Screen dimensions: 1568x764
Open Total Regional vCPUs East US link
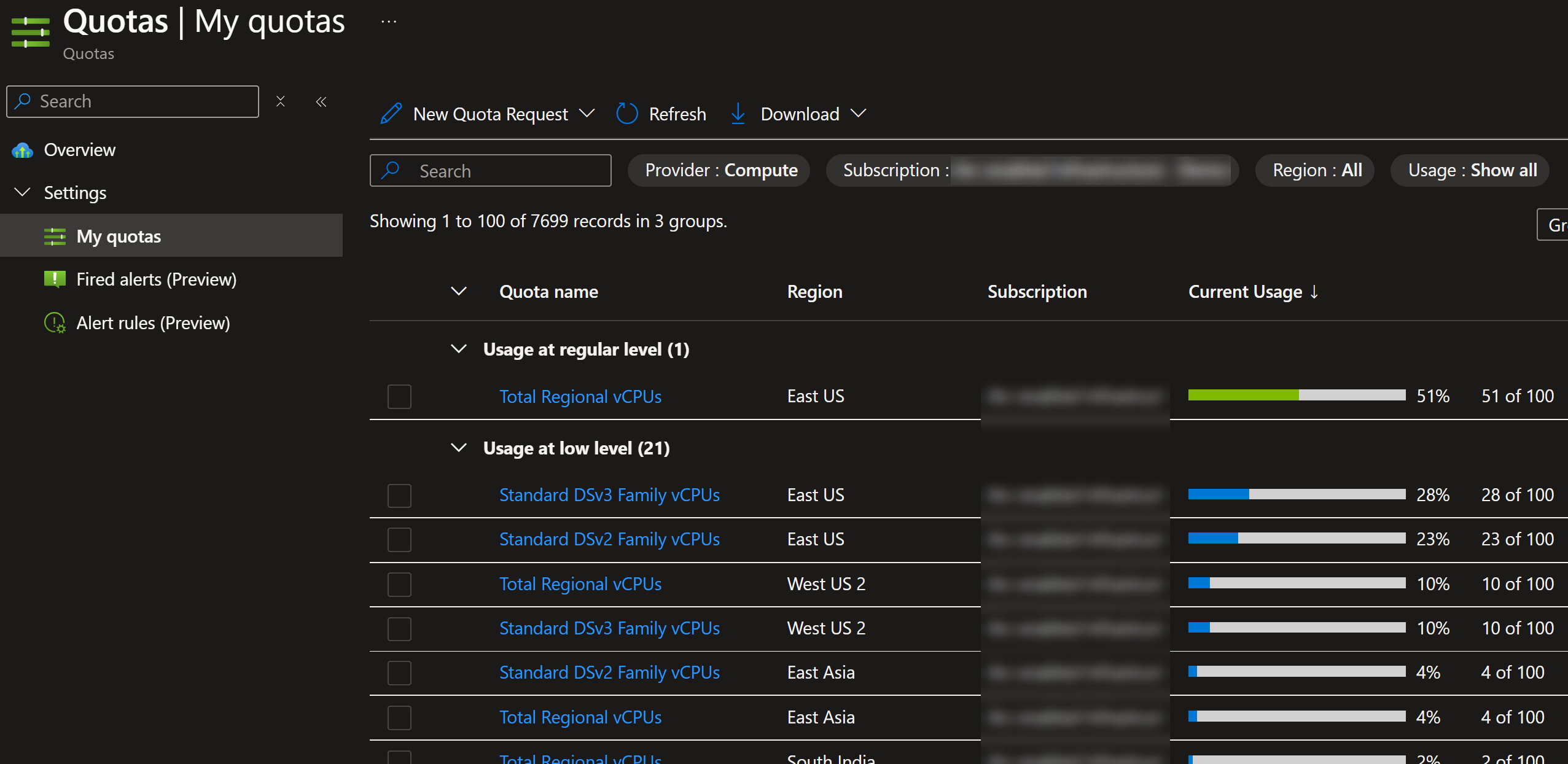tap(580, 397)
